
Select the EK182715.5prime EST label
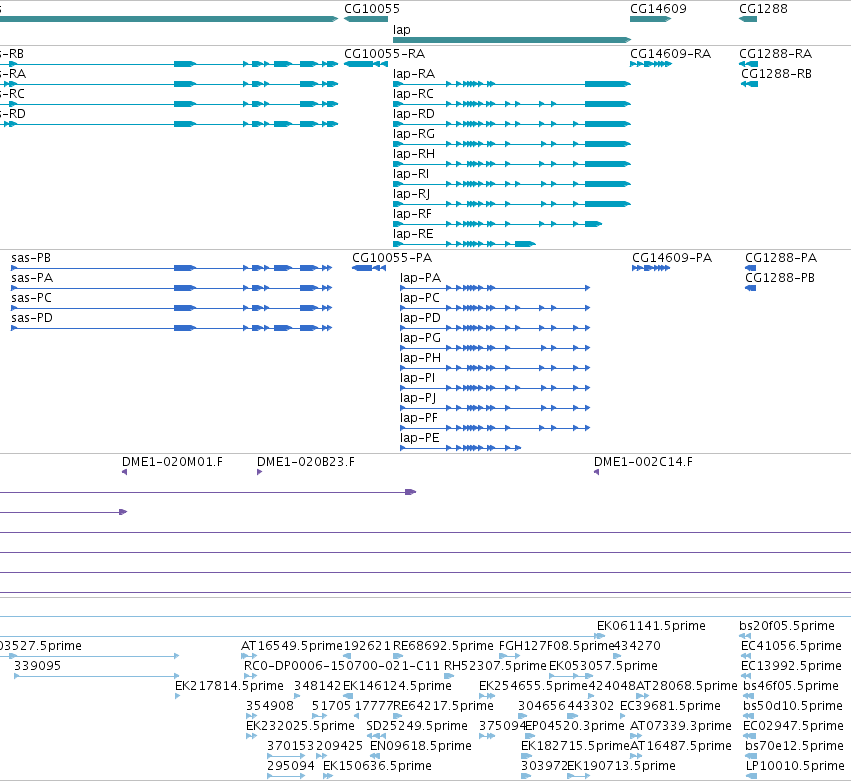(x=575, y=746)
